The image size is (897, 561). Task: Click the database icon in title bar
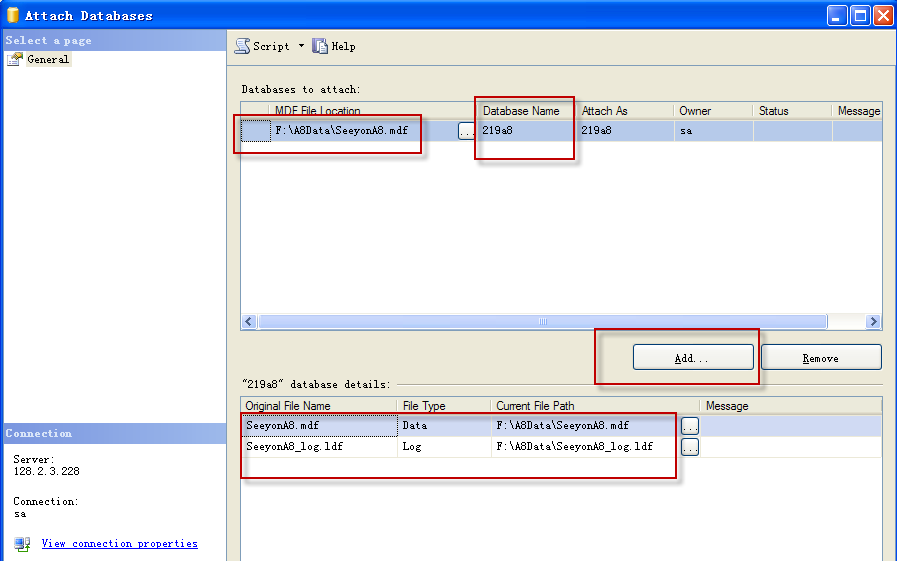click(x=13, y=16)
